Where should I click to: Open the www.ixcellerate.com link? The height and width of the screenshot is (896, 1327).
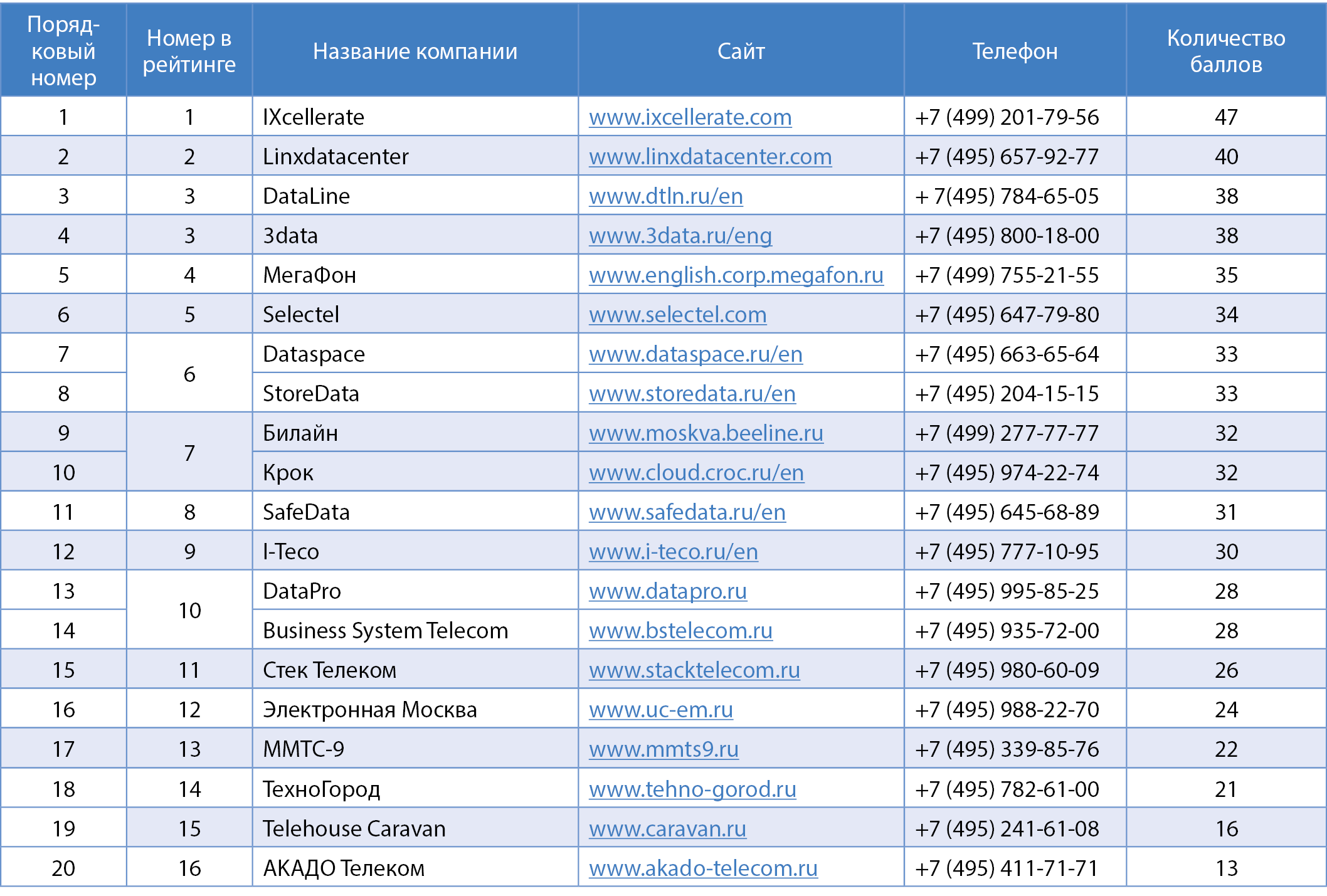coord(690,117)
